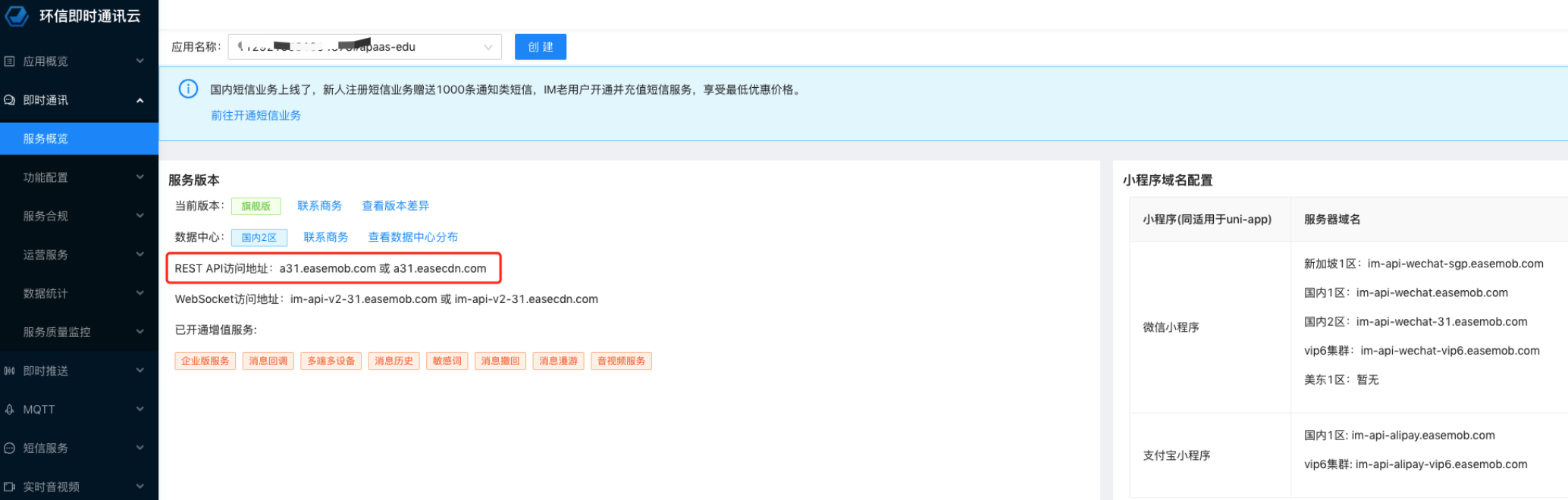Click the 多端多设备 tag
1568x500 pixels.
[331, 361]
